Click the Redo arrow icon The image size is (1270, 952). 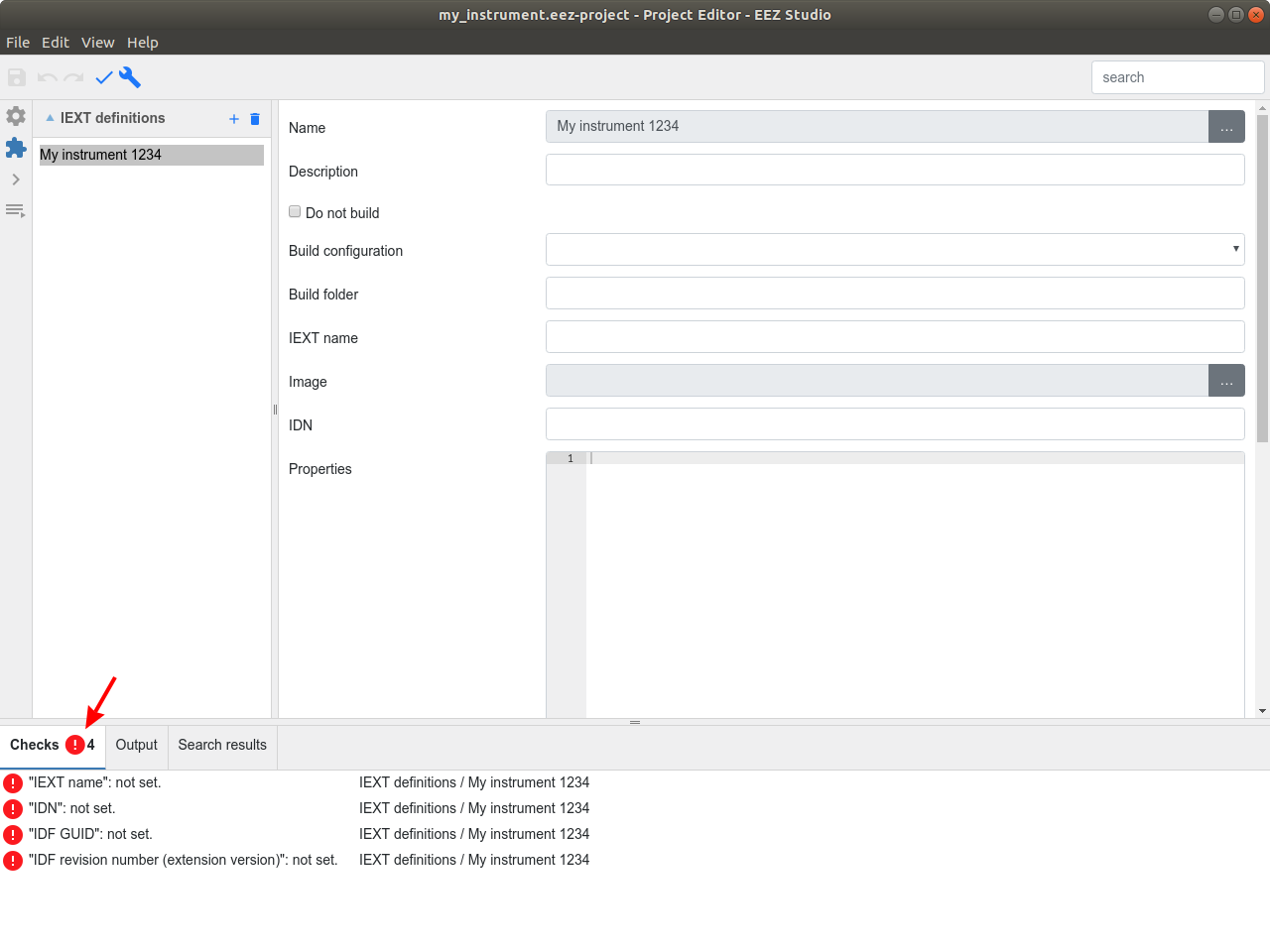[73, 77]
